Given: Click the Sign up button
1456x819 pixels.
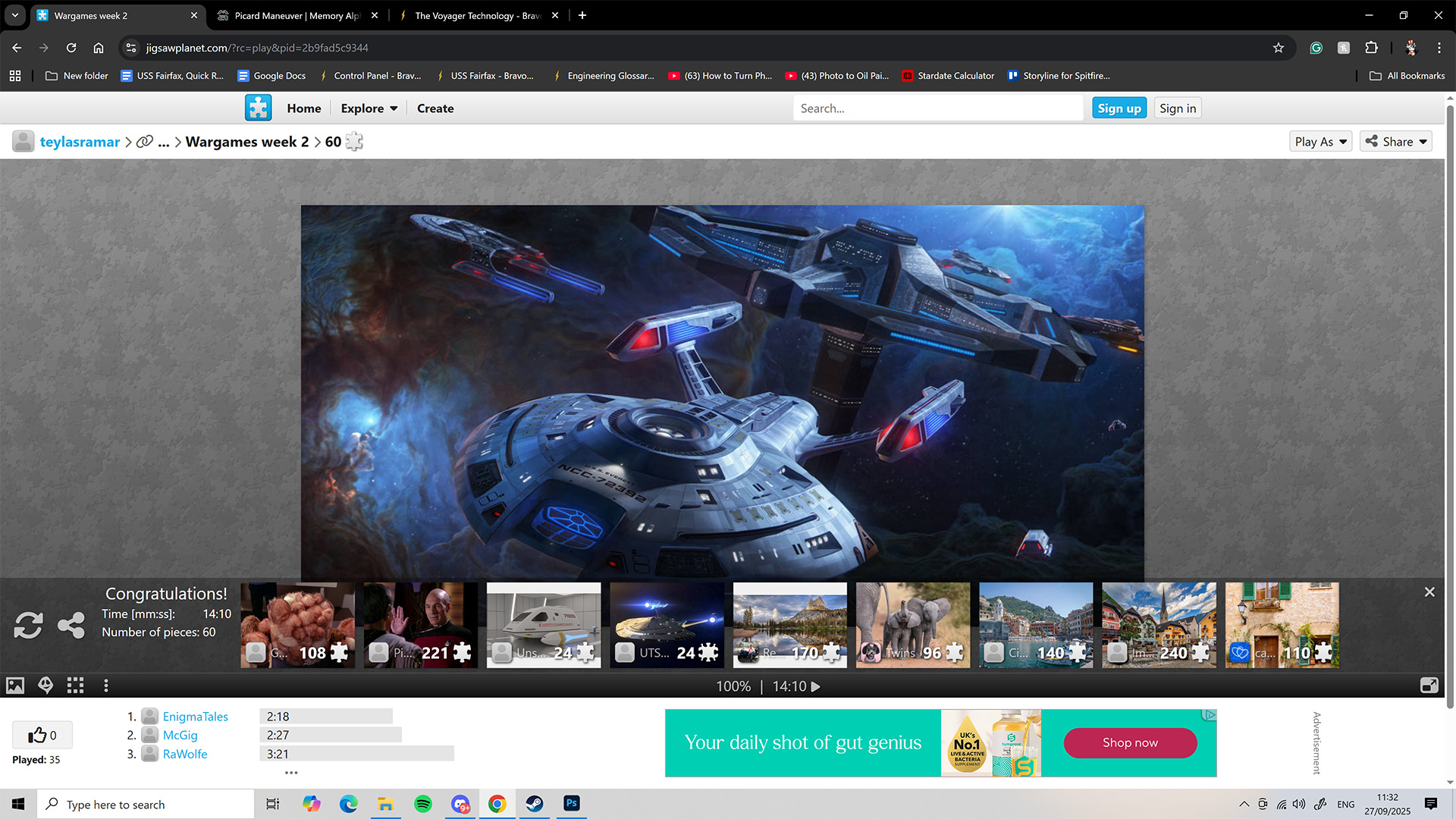Looking at the screenshot, I should 1119,108.
